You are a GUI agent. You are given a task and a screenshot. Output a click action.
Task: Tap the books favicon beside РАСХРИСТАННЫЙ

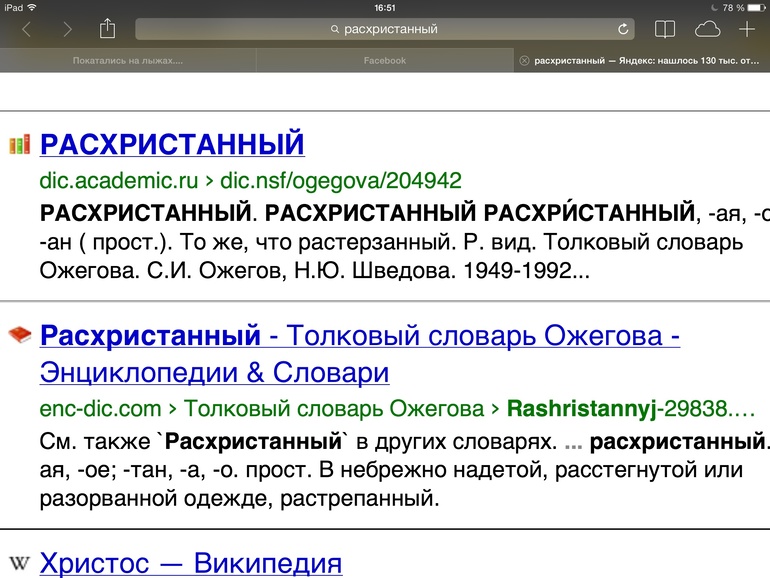tap(20, 144)
